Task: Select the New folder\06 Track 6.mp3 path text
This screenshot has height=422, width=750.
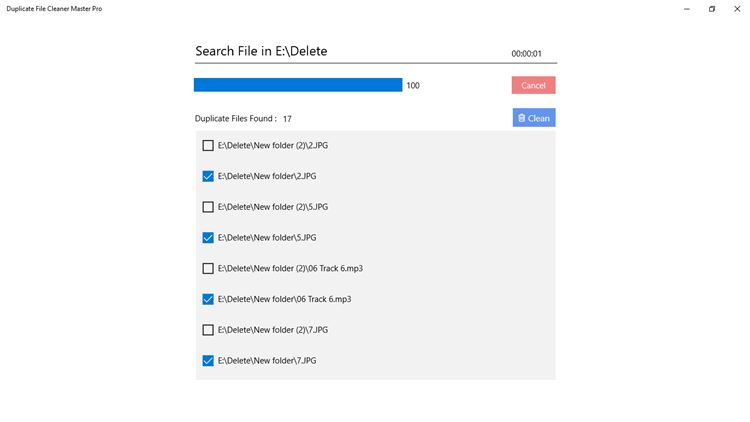Action: [x=284, y=299]
